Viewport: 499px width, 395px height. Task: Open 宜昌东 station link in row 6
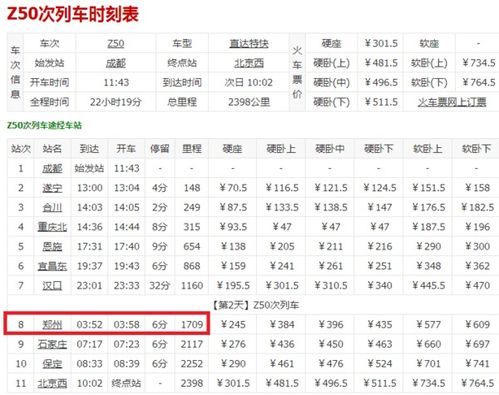click(x=52, y=266)
